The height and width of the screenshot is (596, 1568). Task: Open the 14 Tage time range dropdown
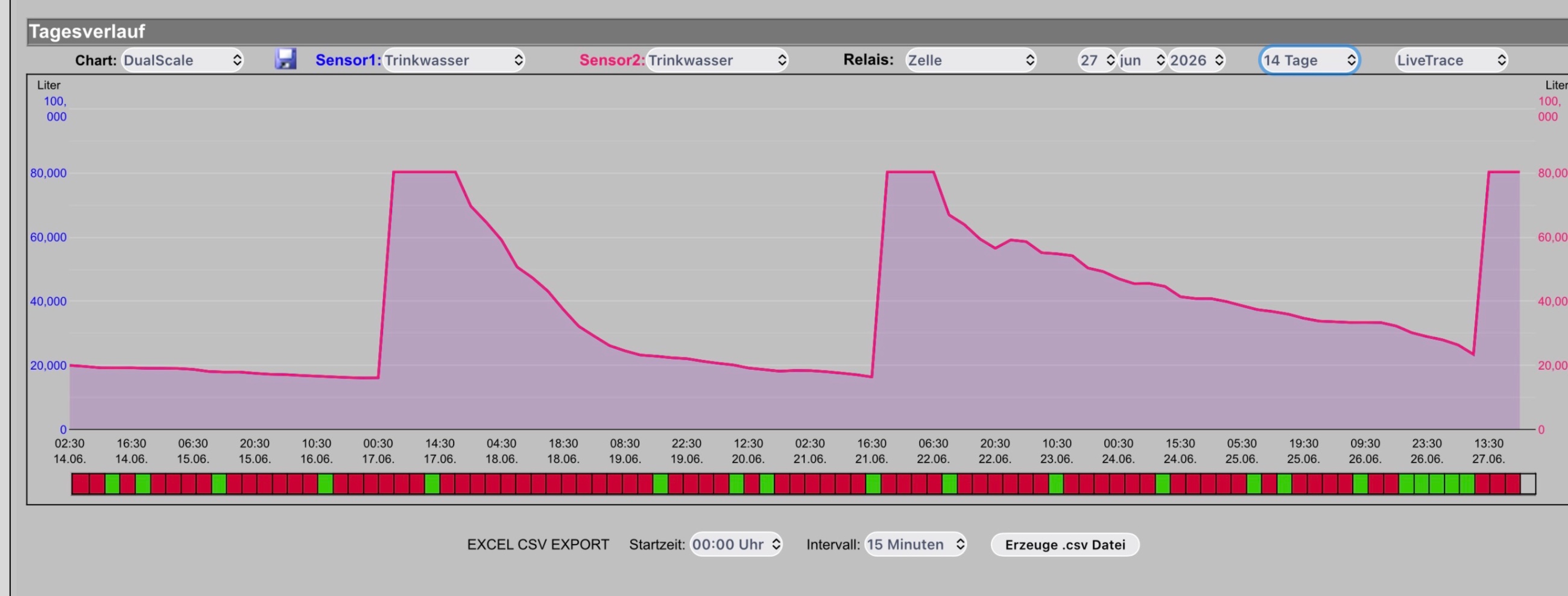(1309, 60)
